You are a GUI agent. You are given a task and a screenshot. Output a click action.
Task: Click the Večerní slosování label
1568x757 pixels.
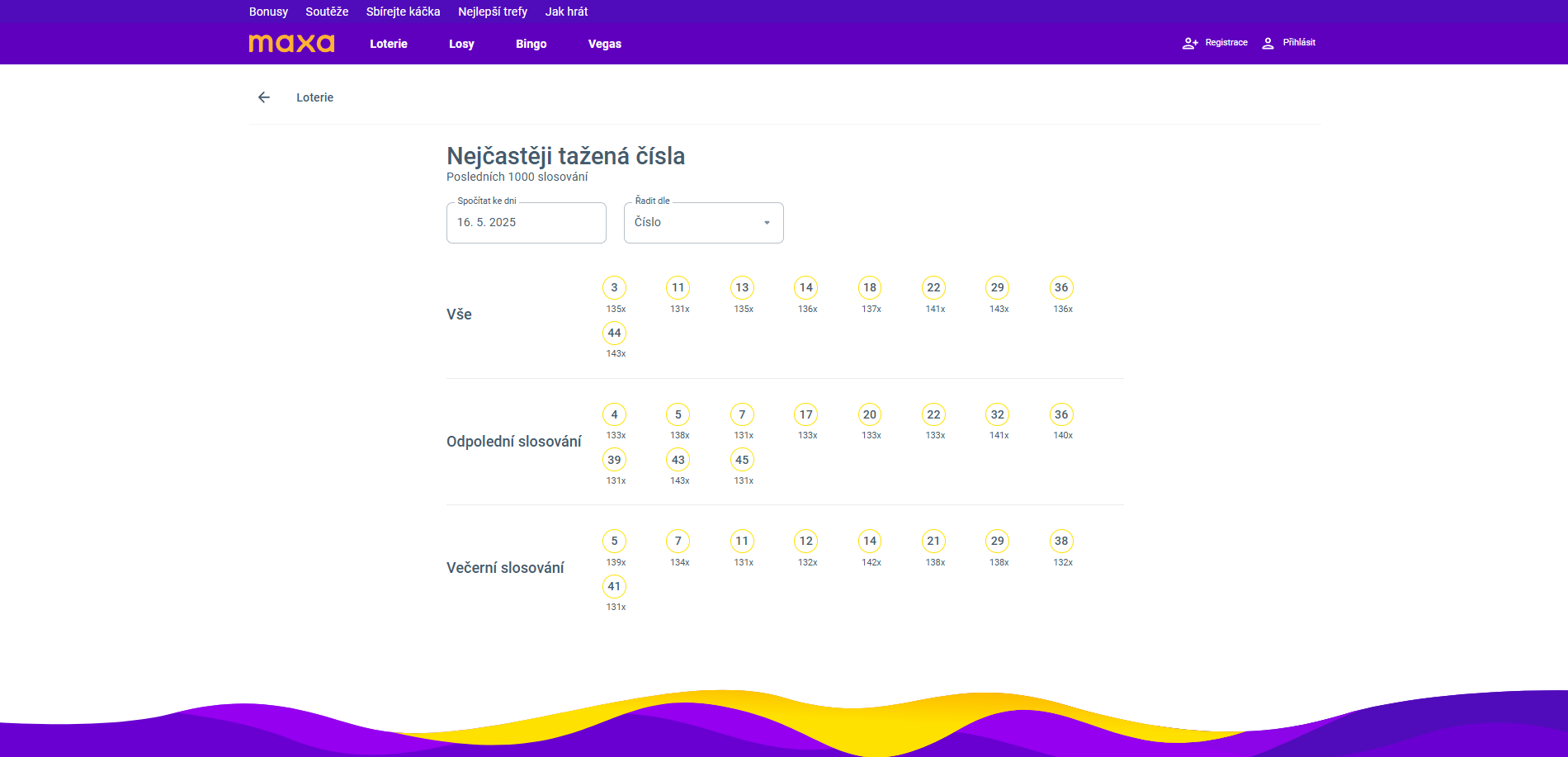point(505,568)
